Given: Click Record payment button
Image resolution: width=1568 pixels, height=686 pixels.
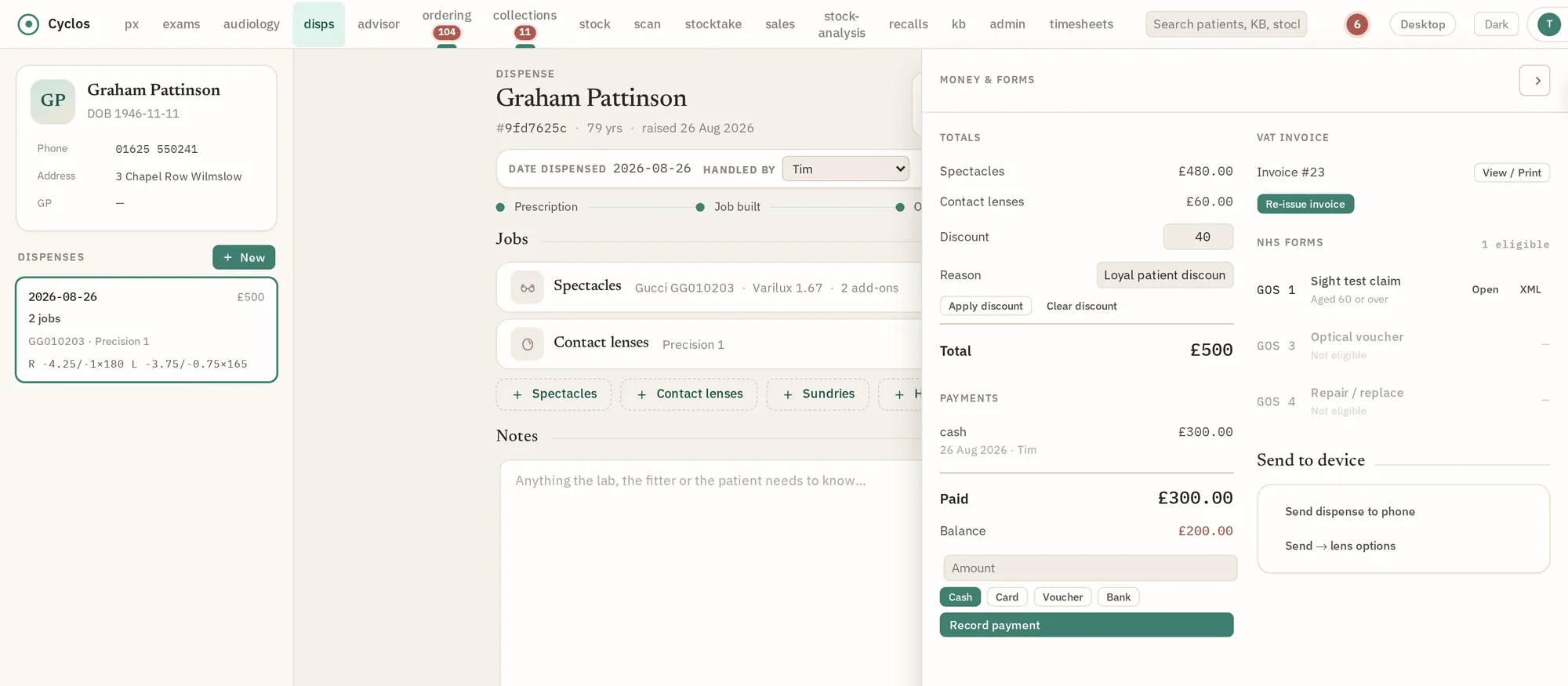Looking at the screenshot, I should pos(1086,625).
